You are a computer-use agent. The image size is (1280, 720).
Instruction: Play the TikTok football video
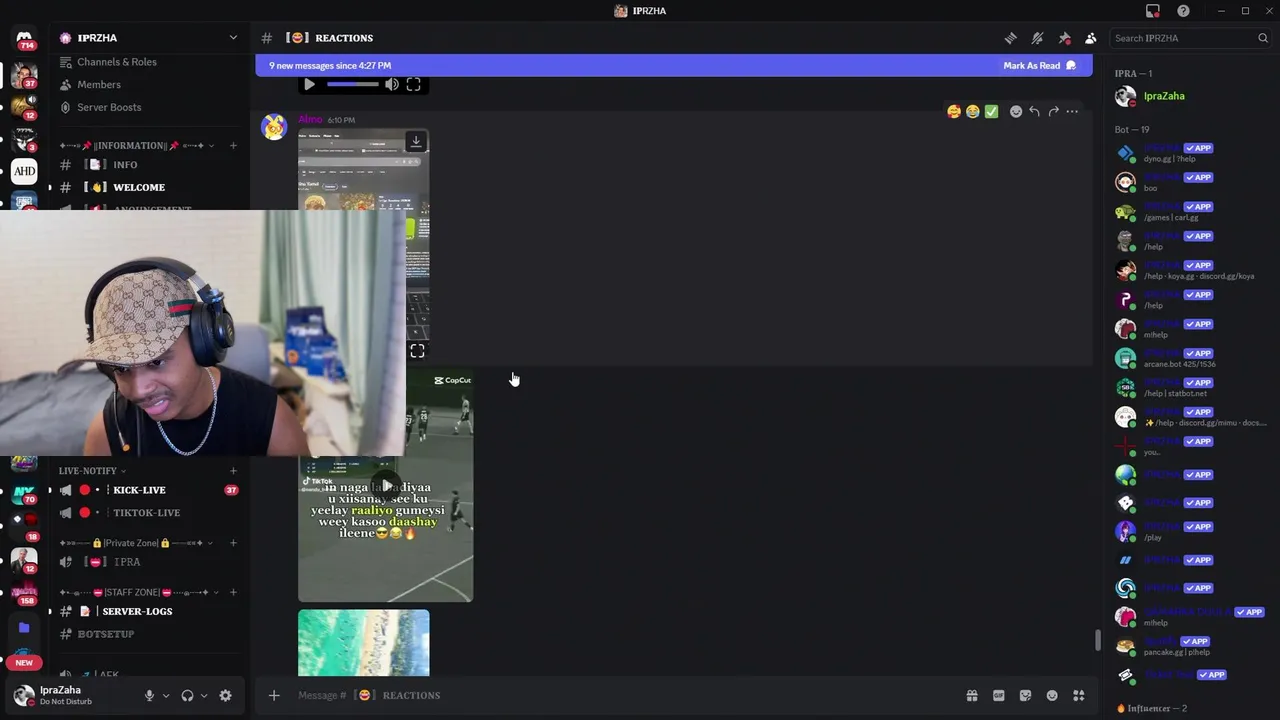[x=387, y=487]
